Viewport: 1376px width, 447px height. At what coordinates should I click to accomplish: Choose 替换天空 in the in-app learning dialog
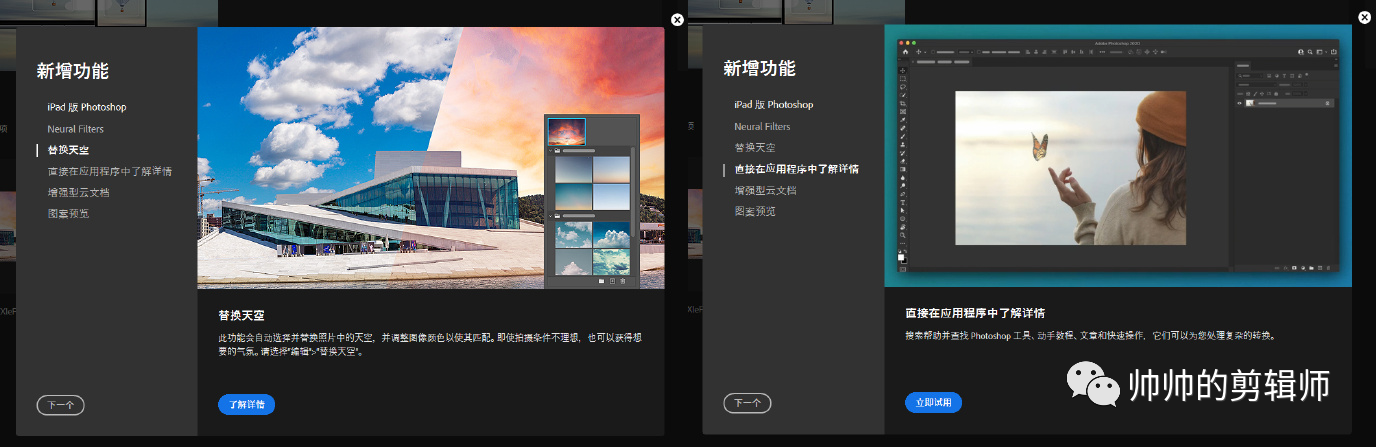pos(755,148)
